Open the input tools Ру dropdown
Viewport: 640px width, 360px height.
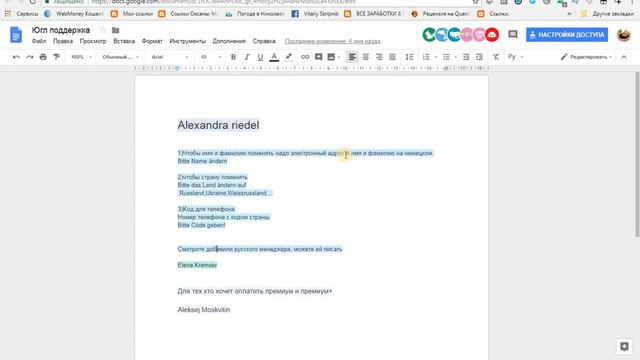[x=515, y=57]
